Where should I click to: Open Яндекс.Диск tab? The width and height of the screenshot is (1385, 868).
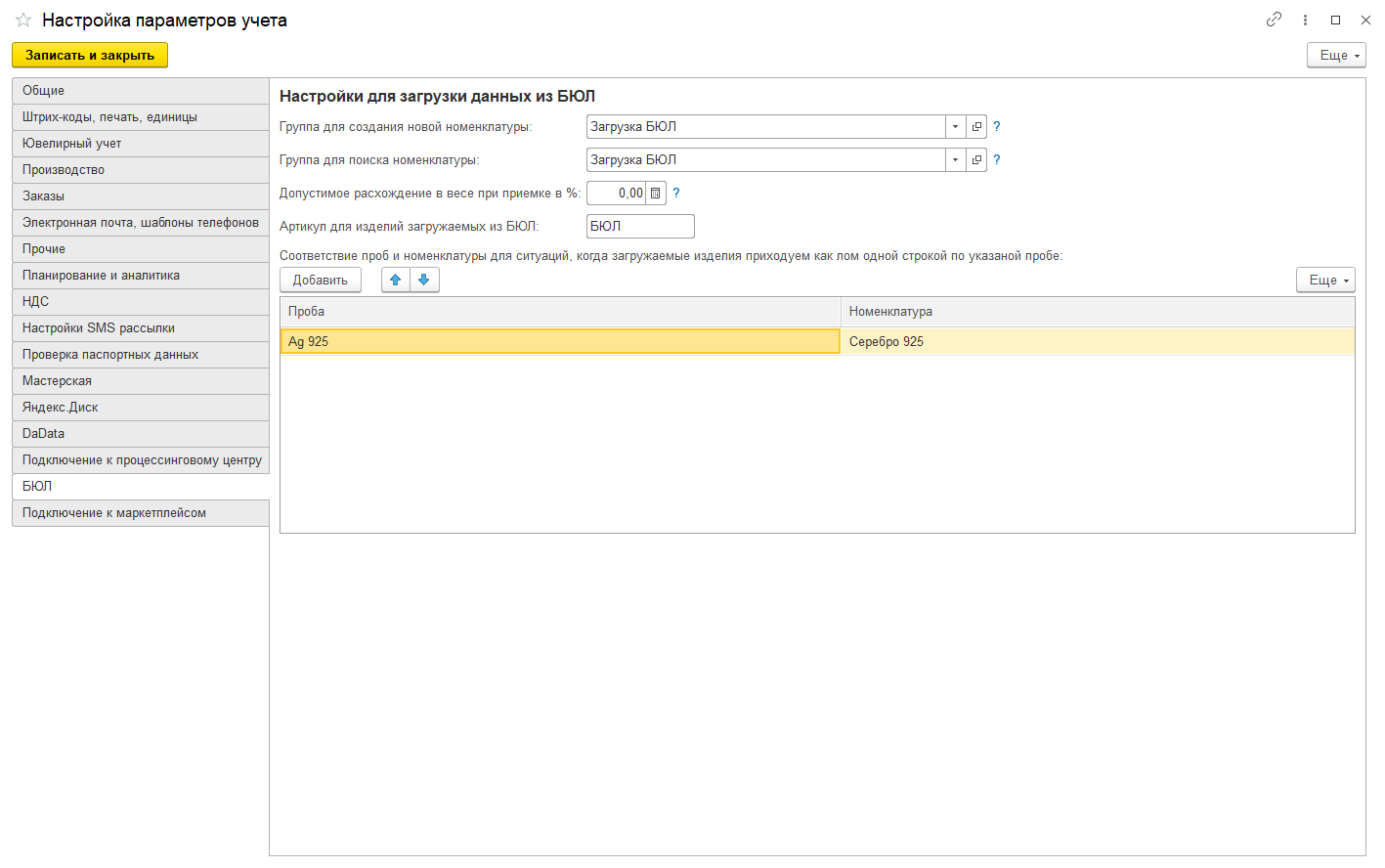[x=141, y=408]
